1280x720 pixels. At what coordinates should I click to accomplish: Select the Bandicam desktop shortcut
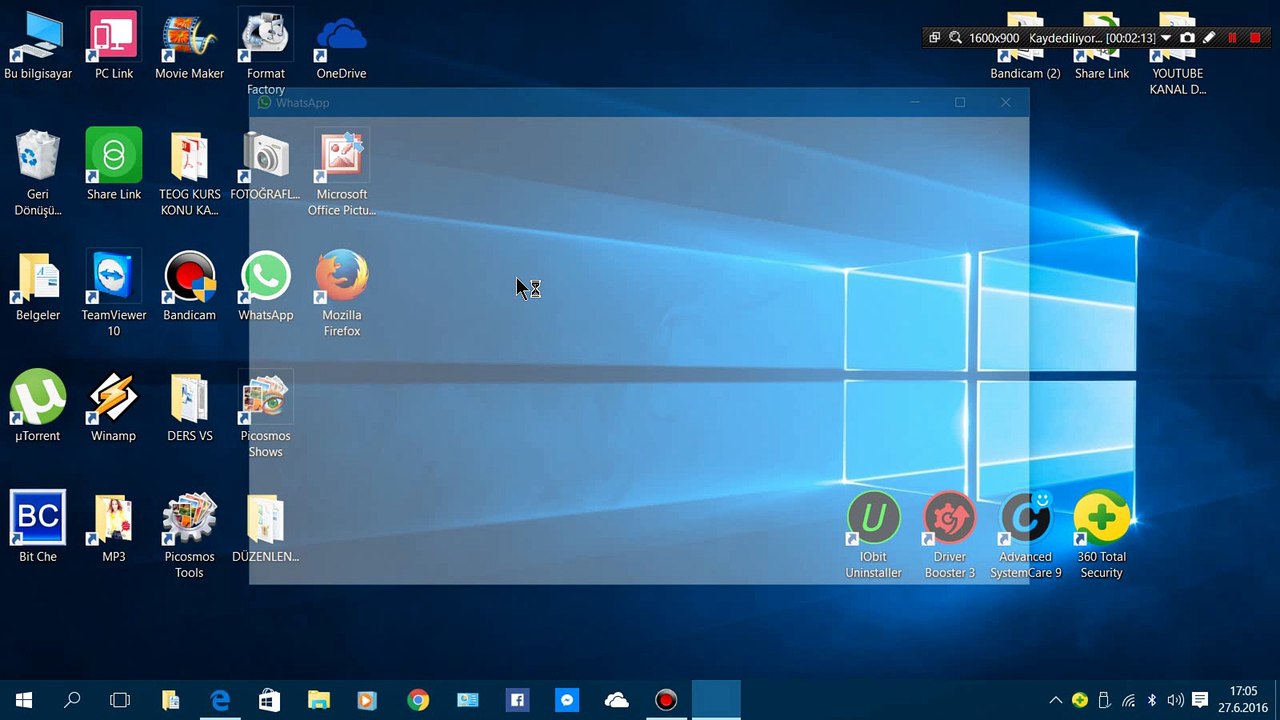coord(189,287)
